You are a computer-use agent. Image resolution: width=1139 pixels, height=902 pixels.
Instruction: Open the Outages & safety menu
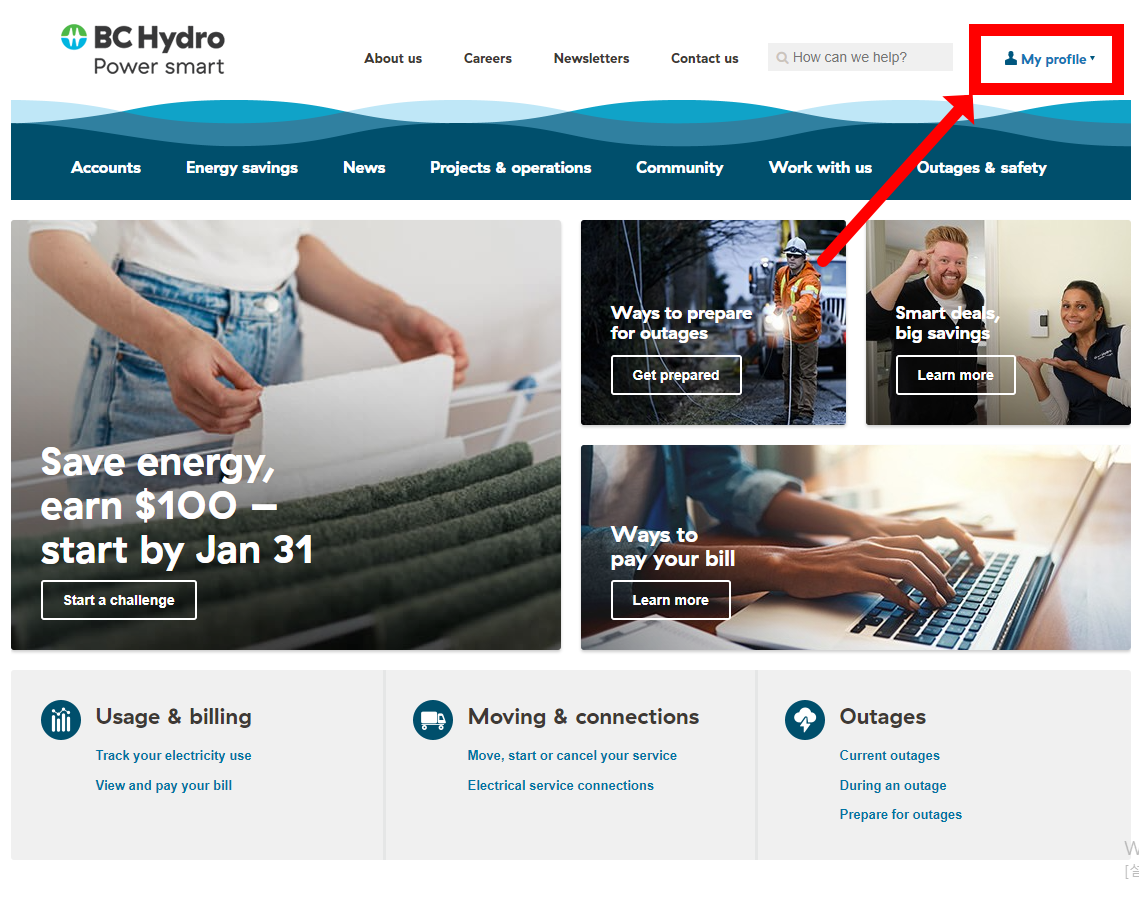[x=981, y=168]
